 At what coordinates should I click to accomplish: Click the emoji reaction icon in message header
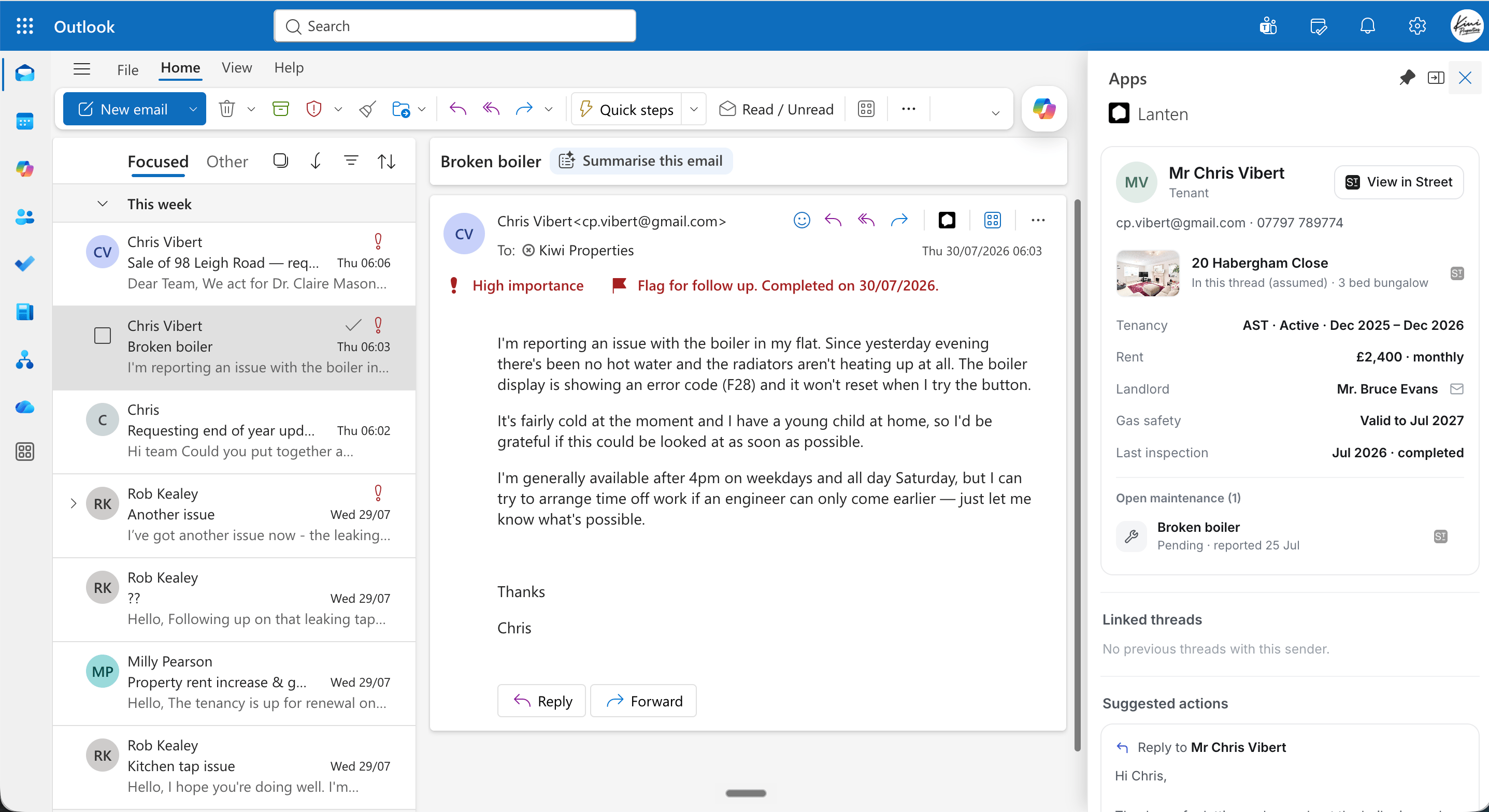(801, 220)
